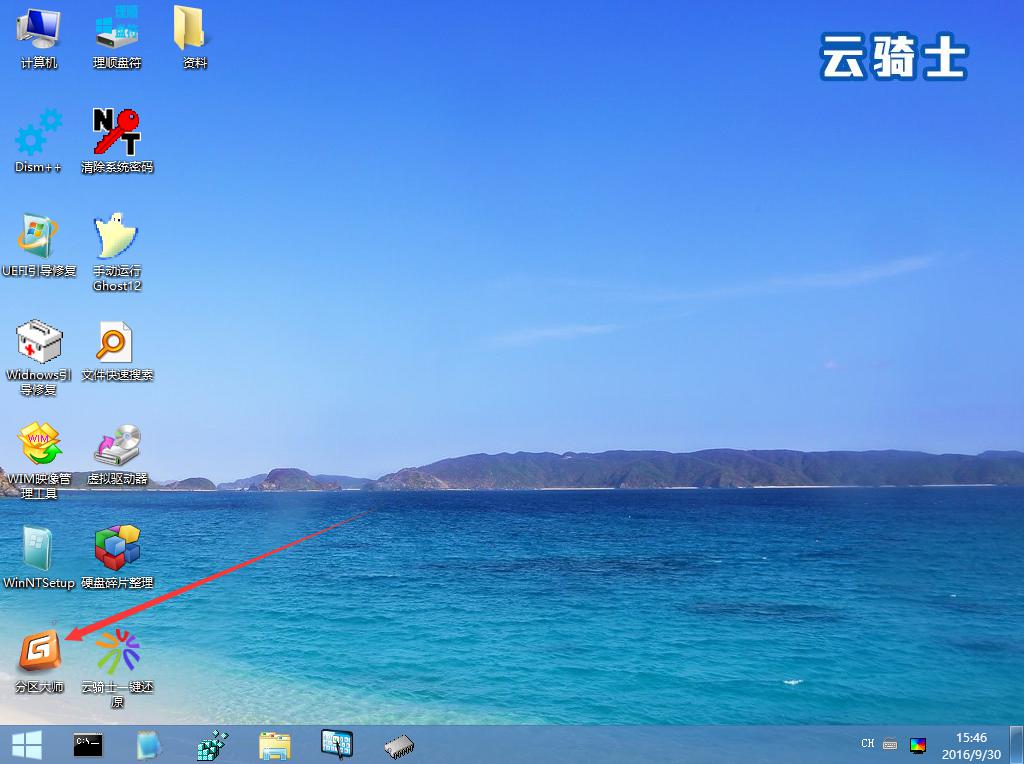The image size is (1024, 764).
Task: Open the Windows Start button
Action: coord(27,744)
